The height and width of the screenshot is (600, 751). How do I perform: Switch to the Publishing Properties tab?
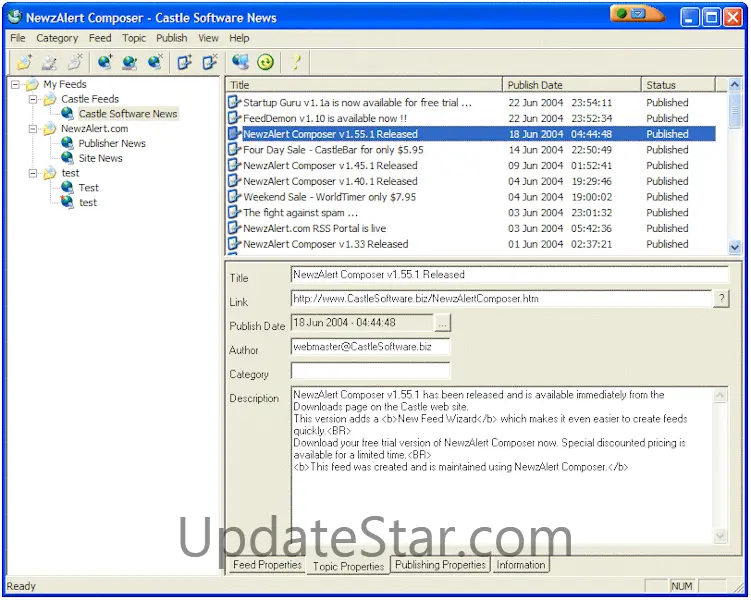[440, 565]
